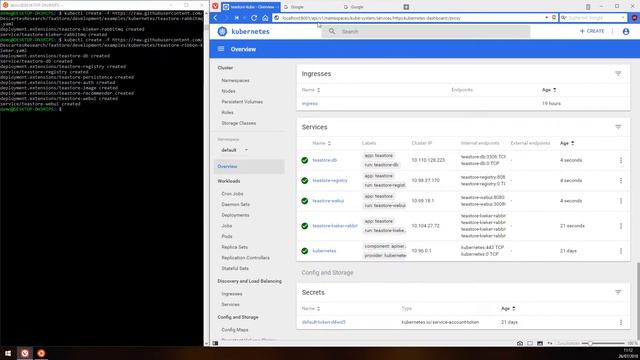Click kubernetes service green status icon
The height and width of the screenshot is (360, 640).
tap(304, 251)
